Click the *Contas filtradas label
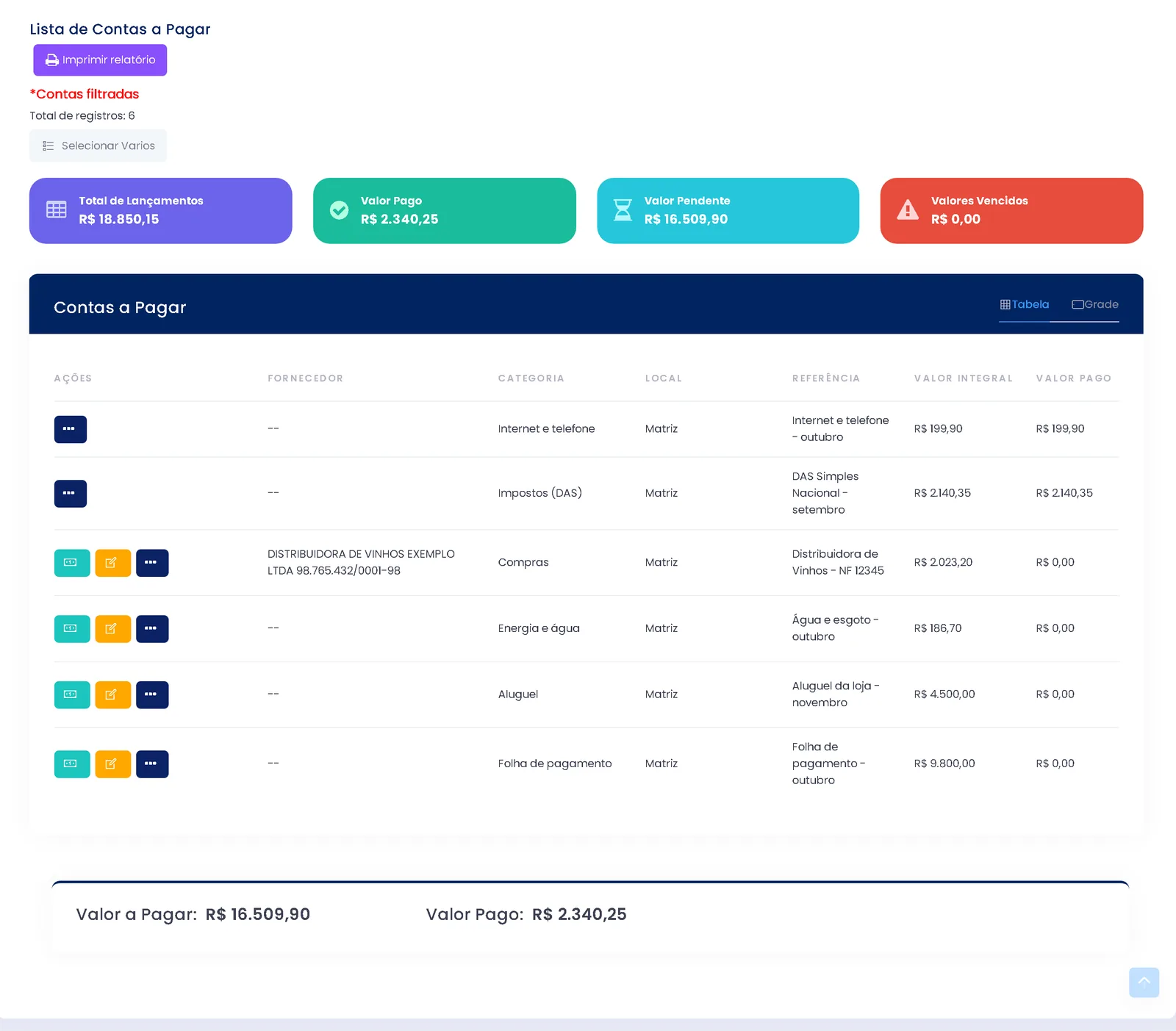This screenshot has height=1031, width=1176. (x=85, y=94)
